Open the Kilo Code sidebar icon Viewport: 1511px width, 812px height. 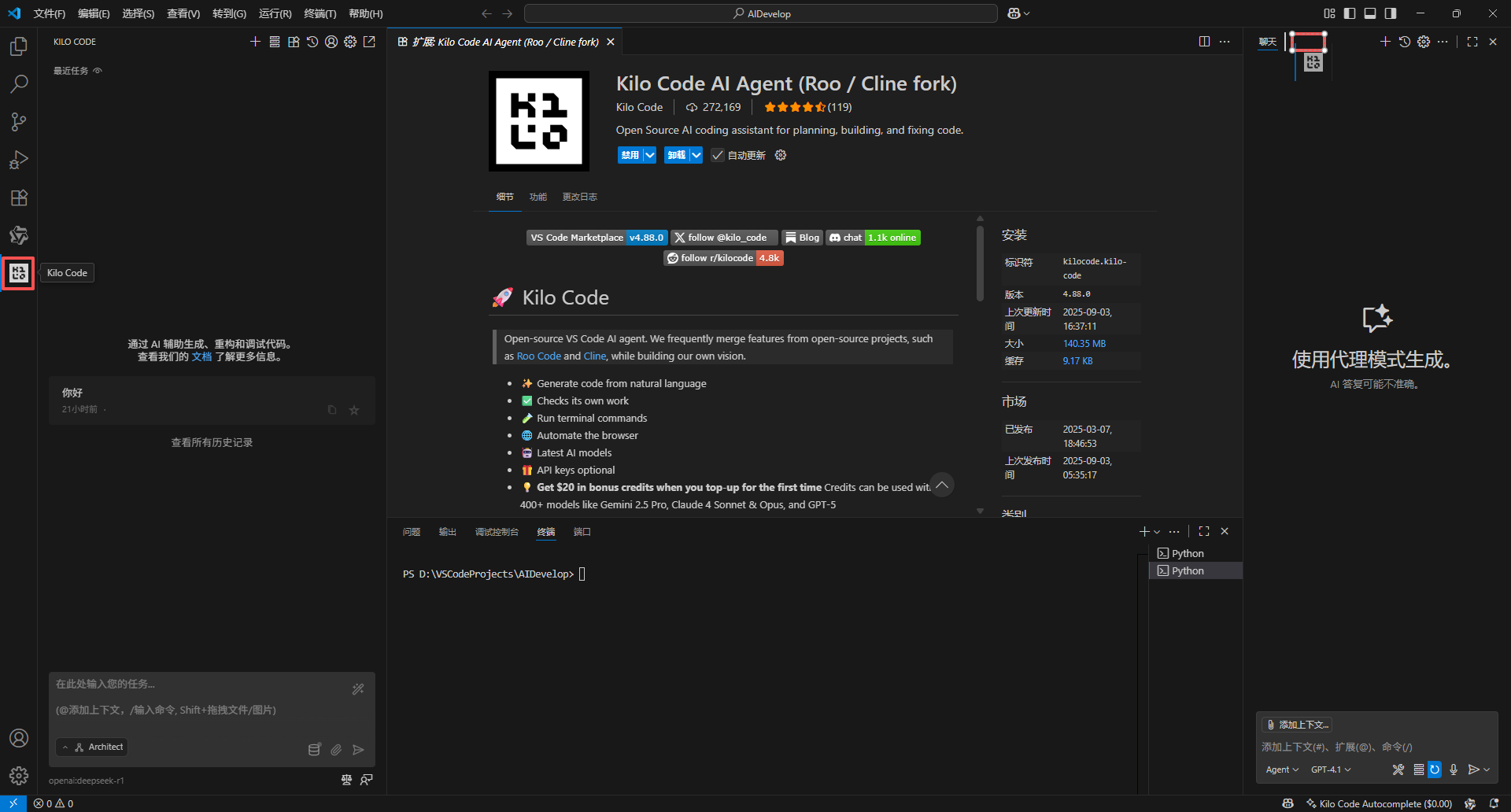coord(19,273)
